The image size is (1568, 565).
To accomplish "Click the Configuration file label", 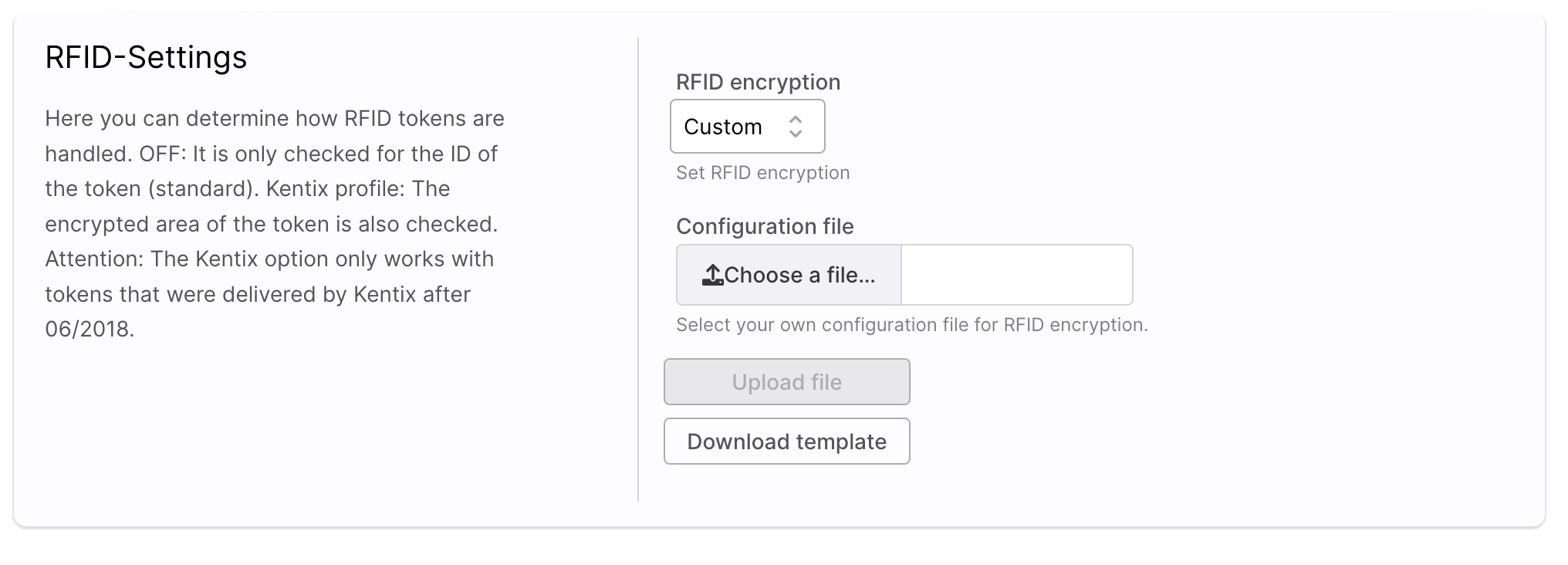I will coord(765,226).
